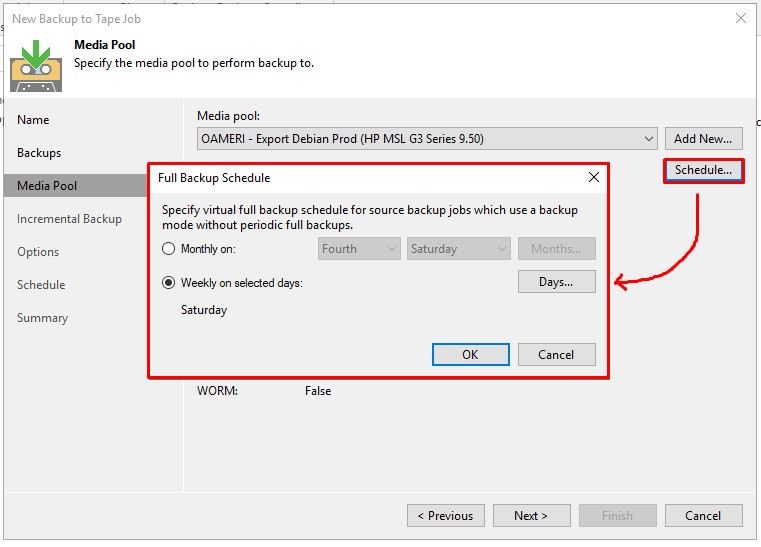Expand the Fourth week dropdown
Screen dimensions: 761x547
point(358,249)
